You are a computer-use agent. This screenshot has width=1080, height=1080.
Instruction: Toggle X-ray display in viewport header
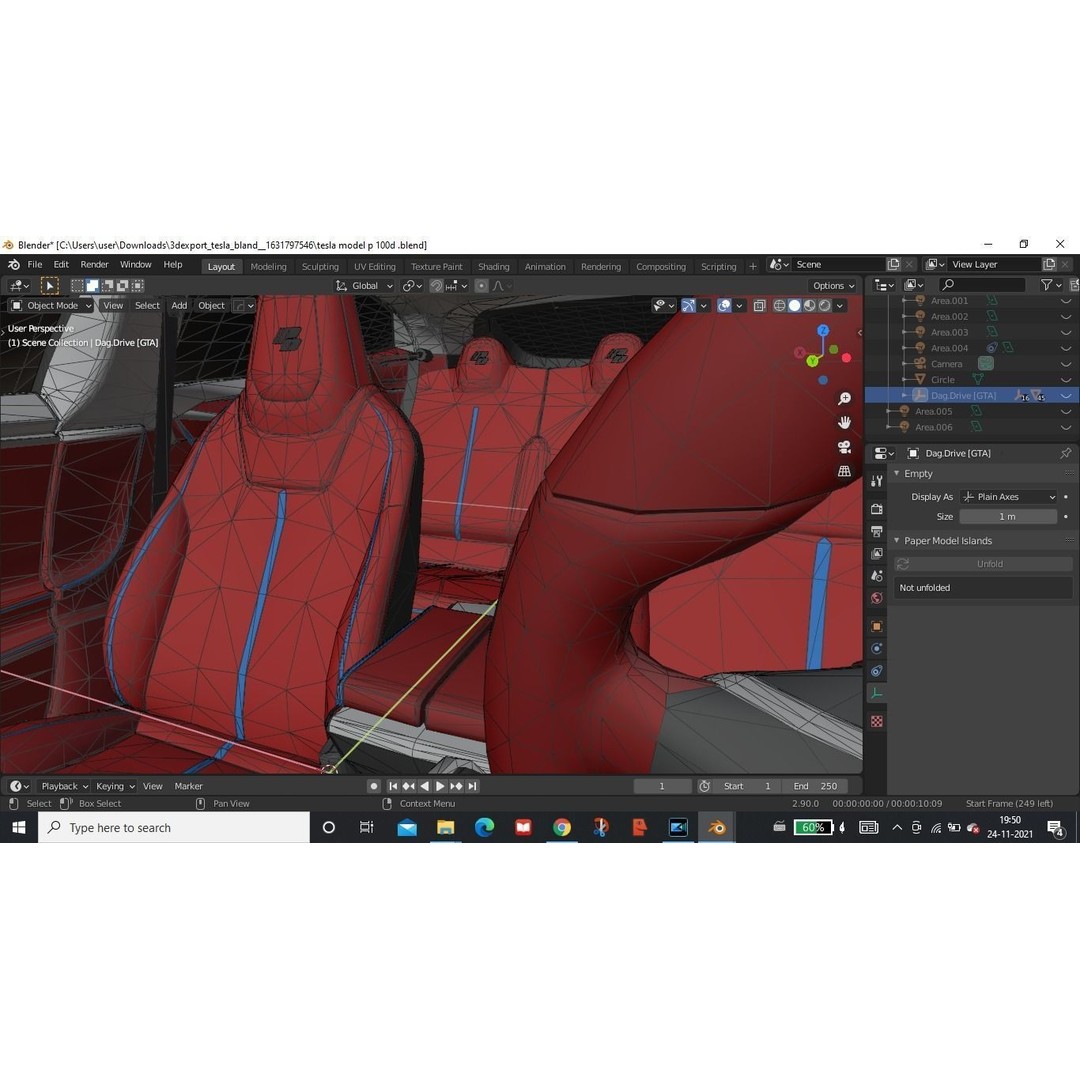coord(759,305)
